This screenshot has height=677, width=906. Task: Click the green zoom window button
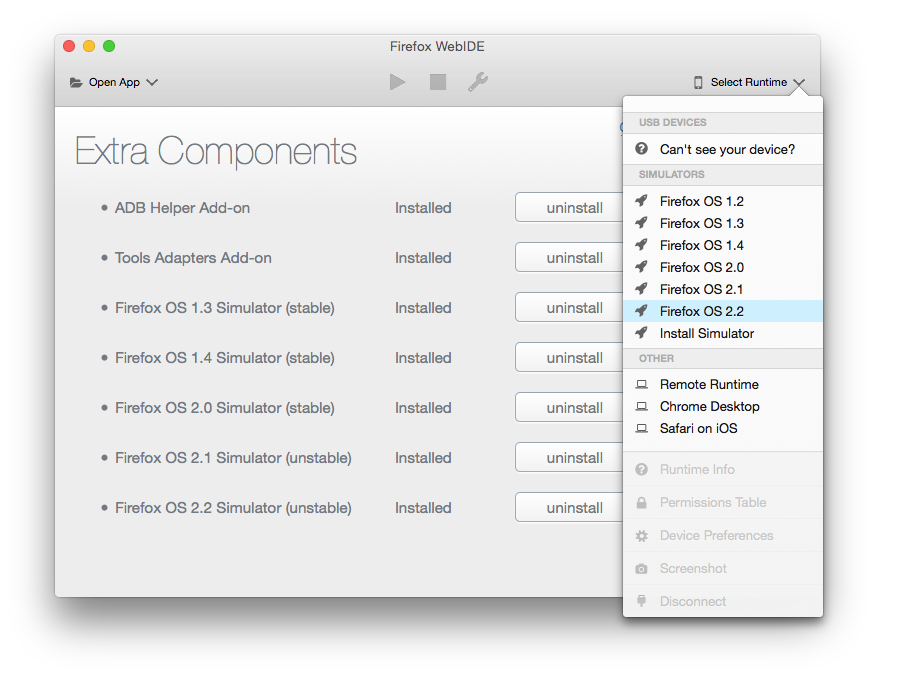[109, 46]
